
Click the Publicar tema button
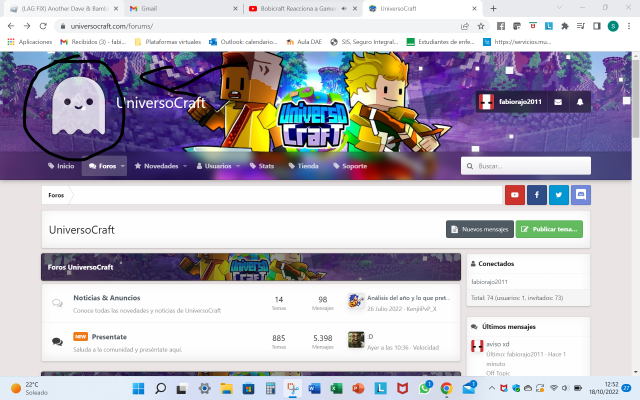(549, 229)
